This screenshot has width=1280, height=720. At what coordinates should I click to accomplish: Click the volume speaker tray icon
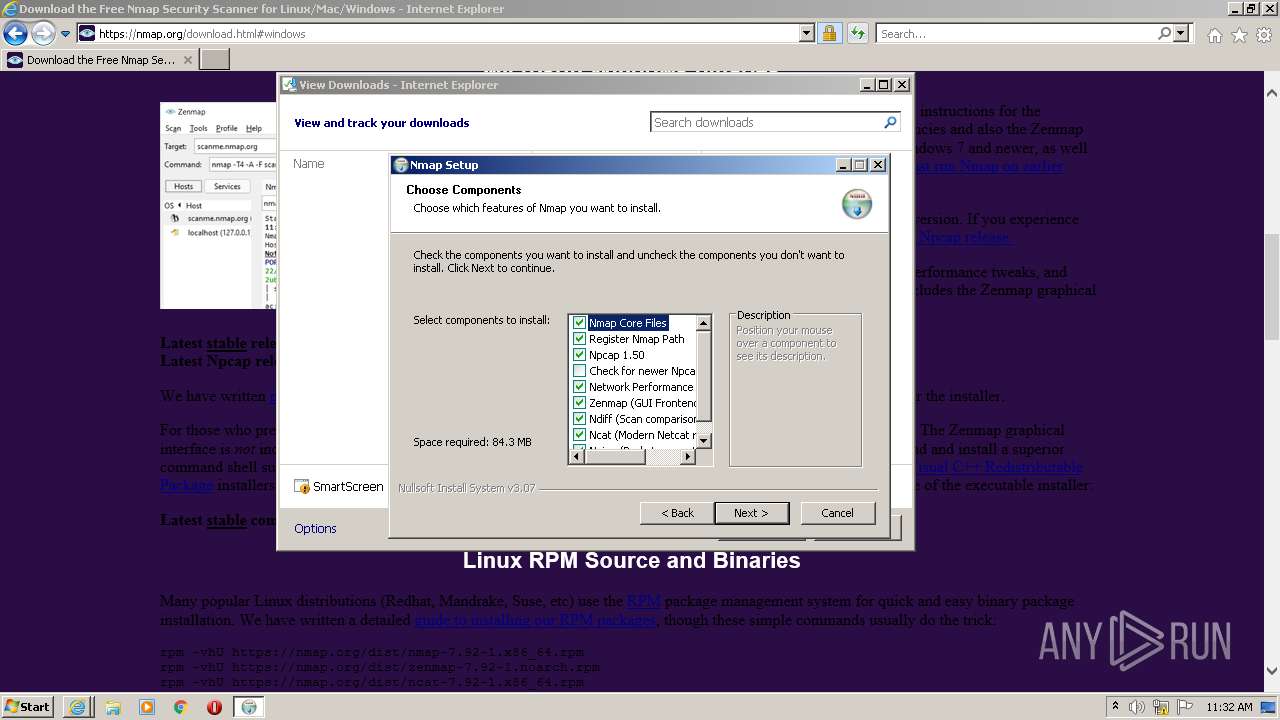click(x=1139, y=707)
